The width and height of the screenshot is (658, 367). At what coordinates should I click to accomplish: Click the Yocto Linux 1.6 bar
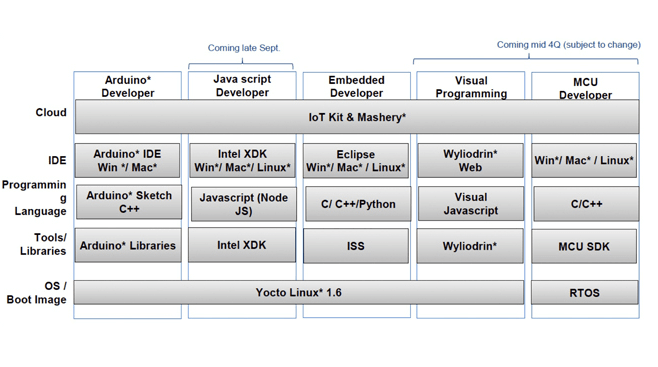tap(299, 292)
